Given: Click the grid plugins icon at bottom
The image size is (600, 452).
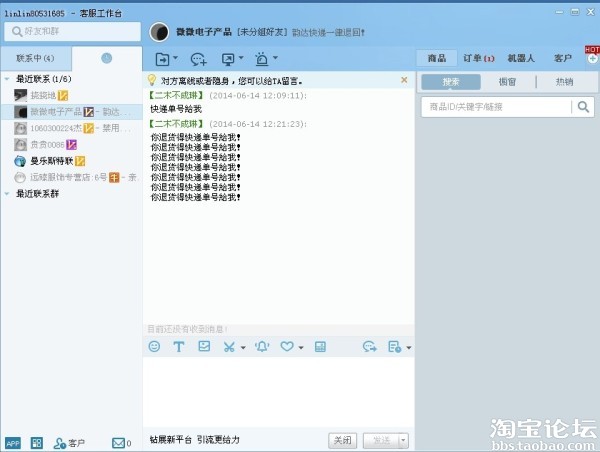Looking at the screenshot, I should click(37, 443).
